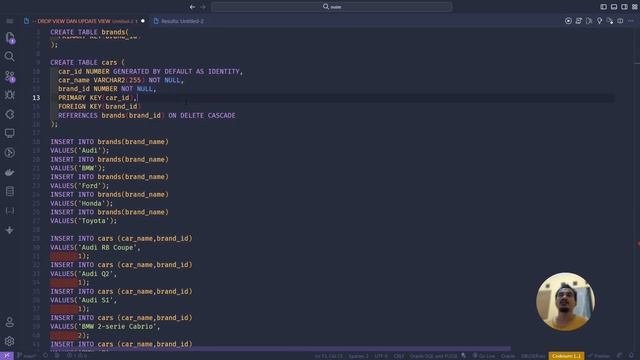Toggle the bottom panel layout icon
The height and width of the screenshot is (360, 640).
[614, 7]
